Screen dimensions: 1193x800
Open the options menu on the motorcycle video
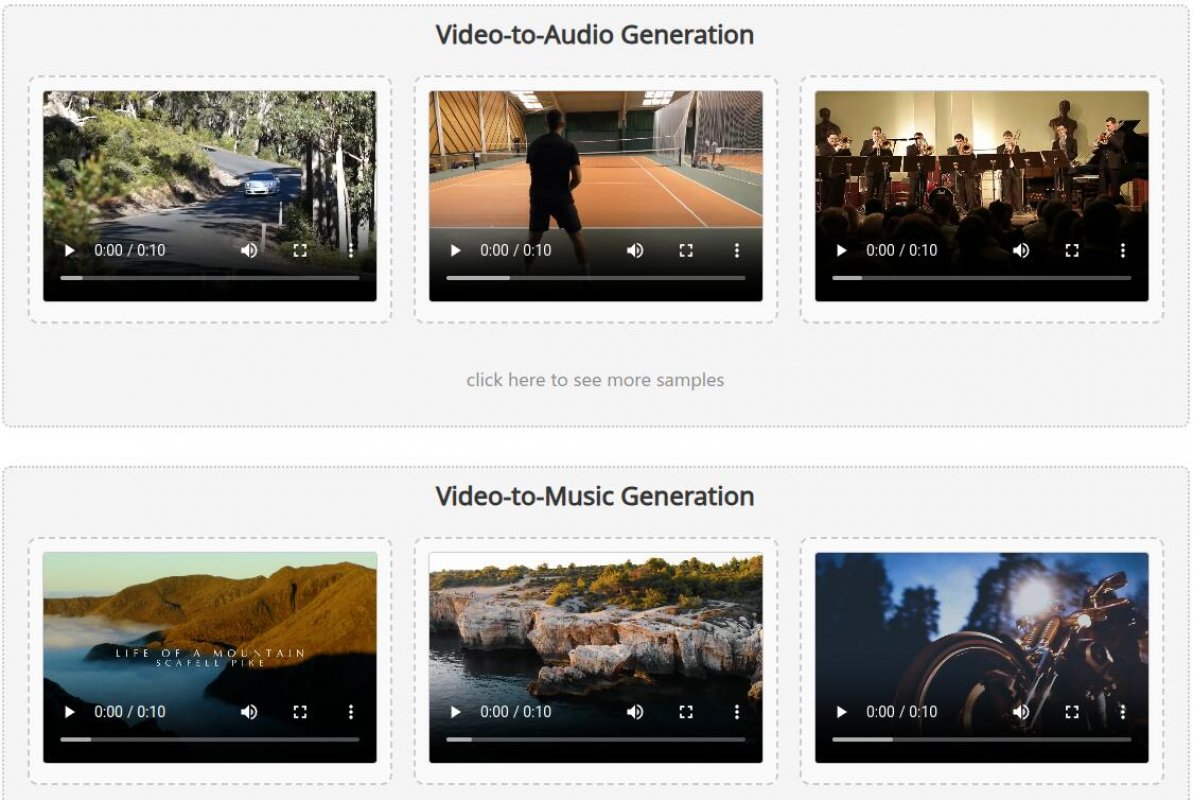pyautogui.click(x=1124, y=713)
